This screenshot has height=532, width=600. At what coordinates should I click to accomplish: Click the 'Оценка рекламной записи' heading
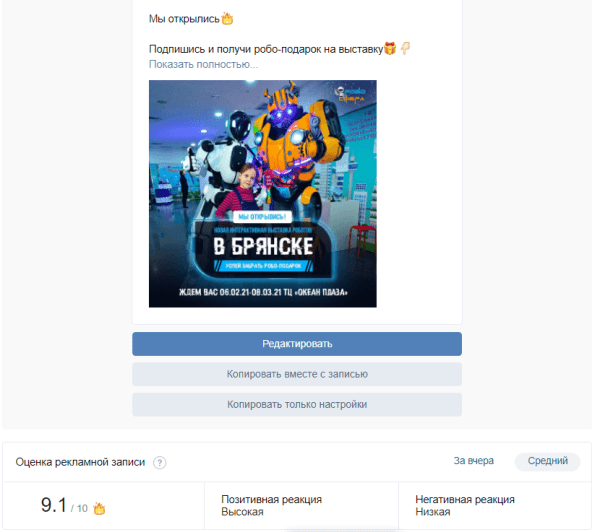tap(80, 462)
